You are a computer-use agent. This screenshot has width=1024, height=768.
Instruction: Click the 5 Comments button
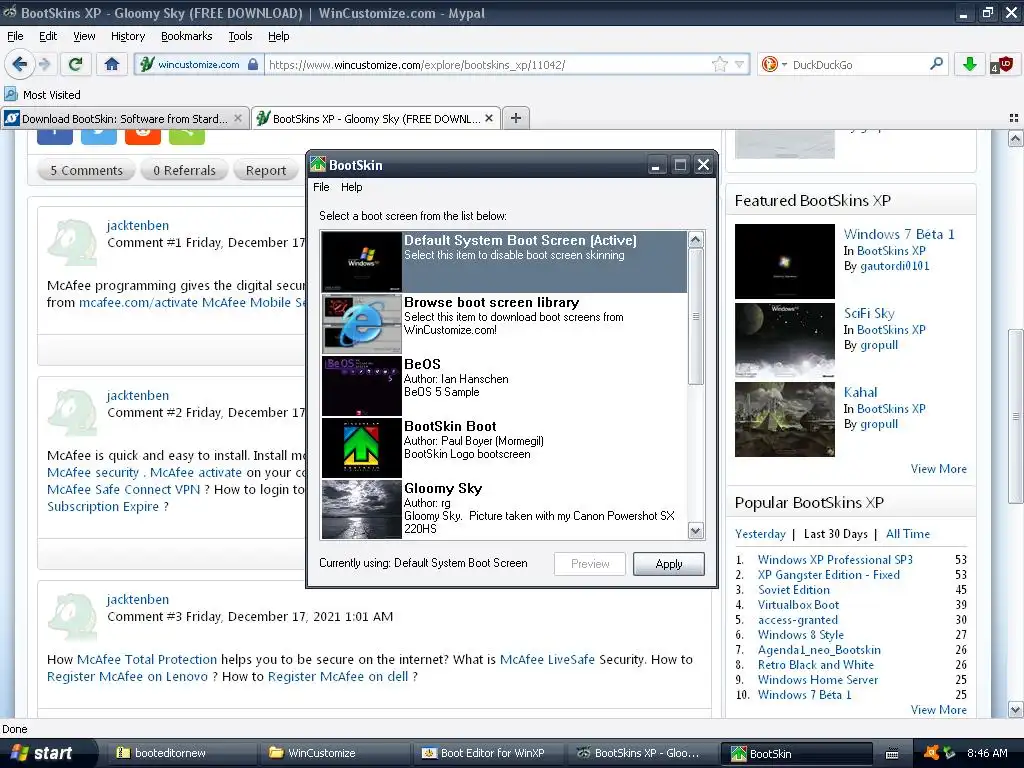(x=86, y=170)
